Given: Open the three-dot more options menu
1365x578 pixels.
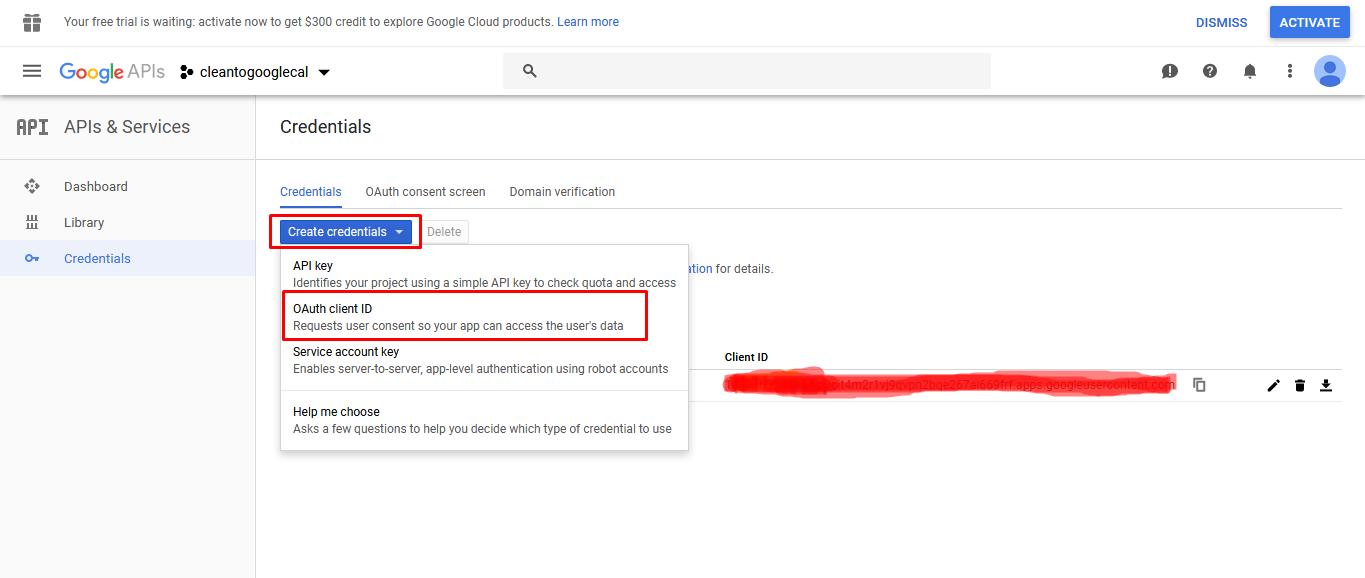Looking at the screenshot, I should [x=1290, y=71].
